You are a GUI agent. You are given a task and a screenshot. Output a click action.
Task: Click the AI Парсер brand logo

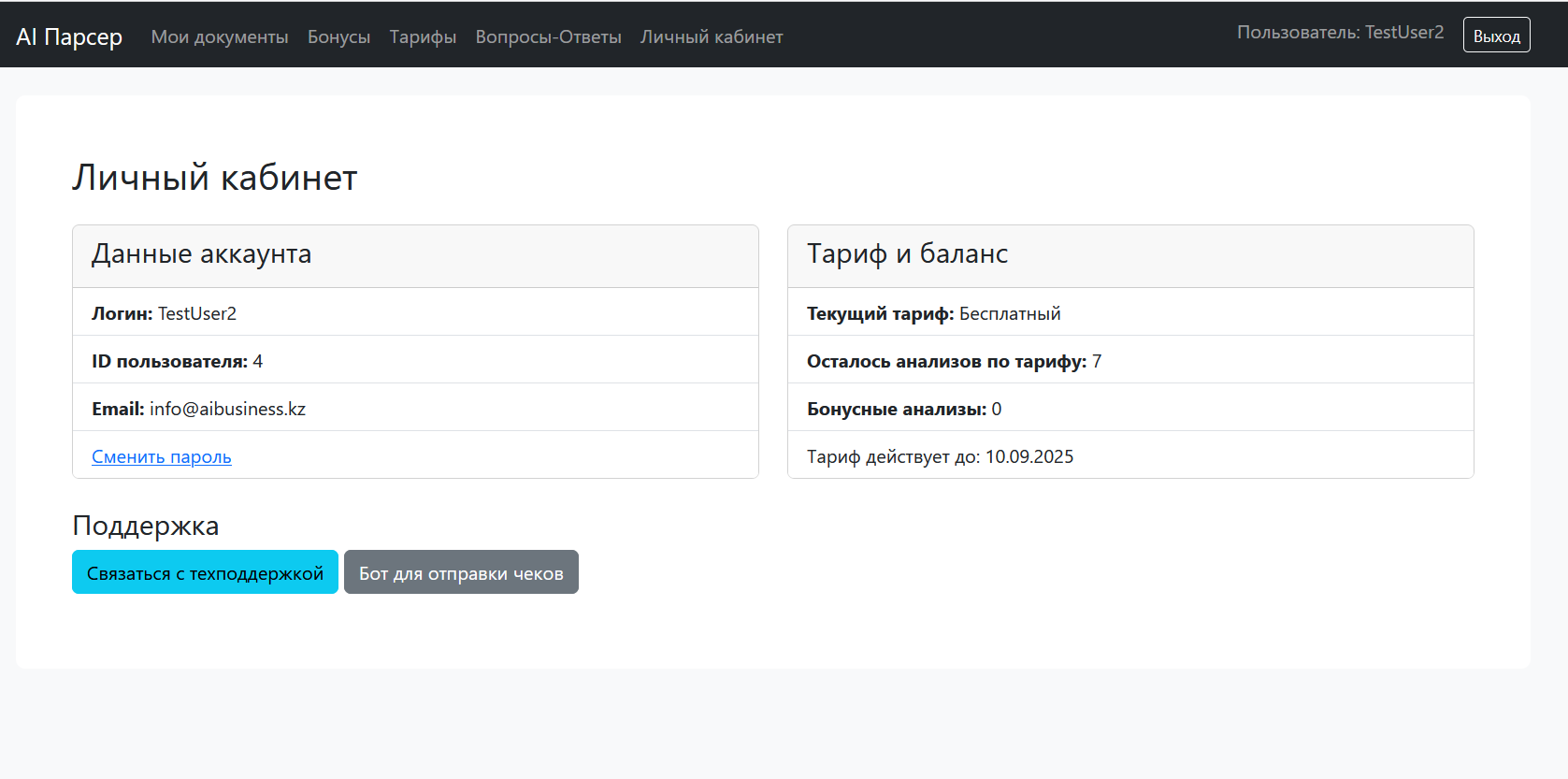pos(69,36)
